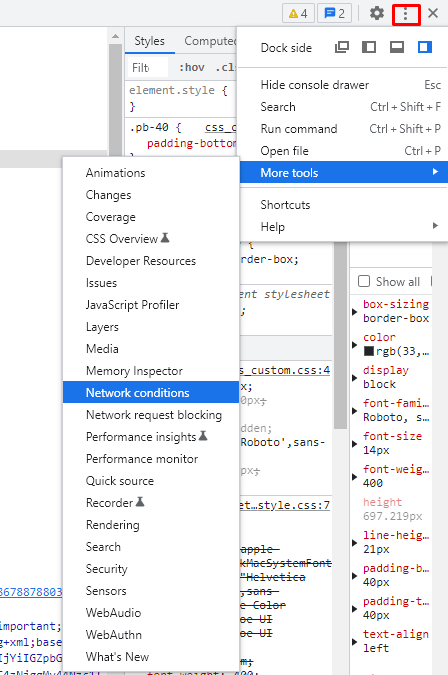Expand the display computed property
Viewport: 448px width, 675px height.
tap(355, 378)
